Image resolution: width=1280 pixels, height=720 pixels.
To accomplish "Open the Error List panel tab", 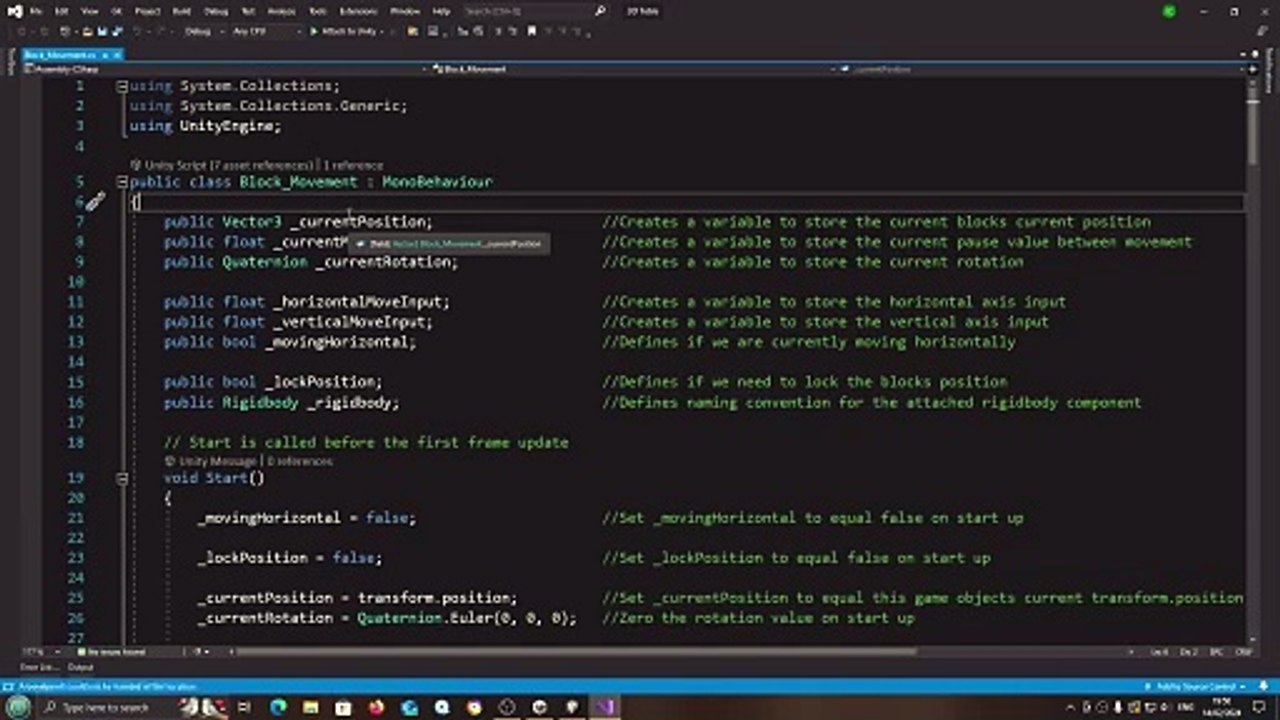I will (40, 667).
